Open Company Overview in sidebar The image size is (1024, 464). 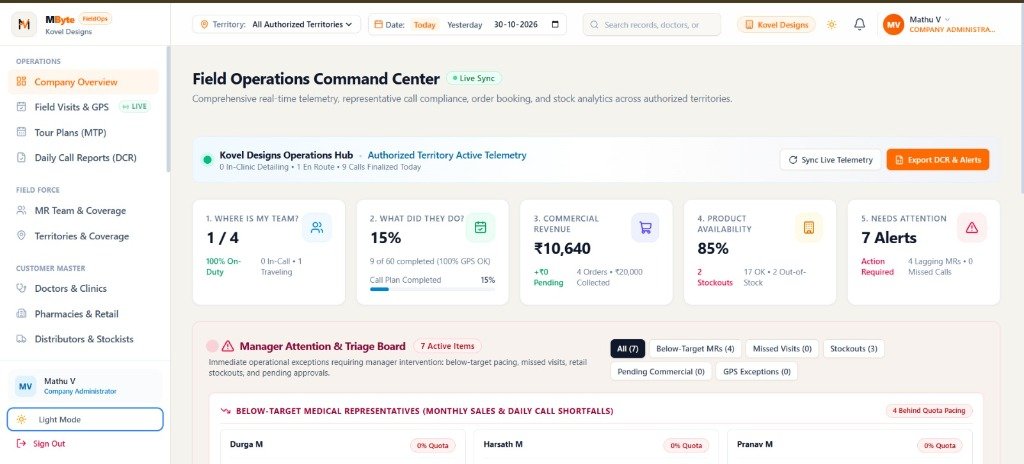[x=83, y=82]
